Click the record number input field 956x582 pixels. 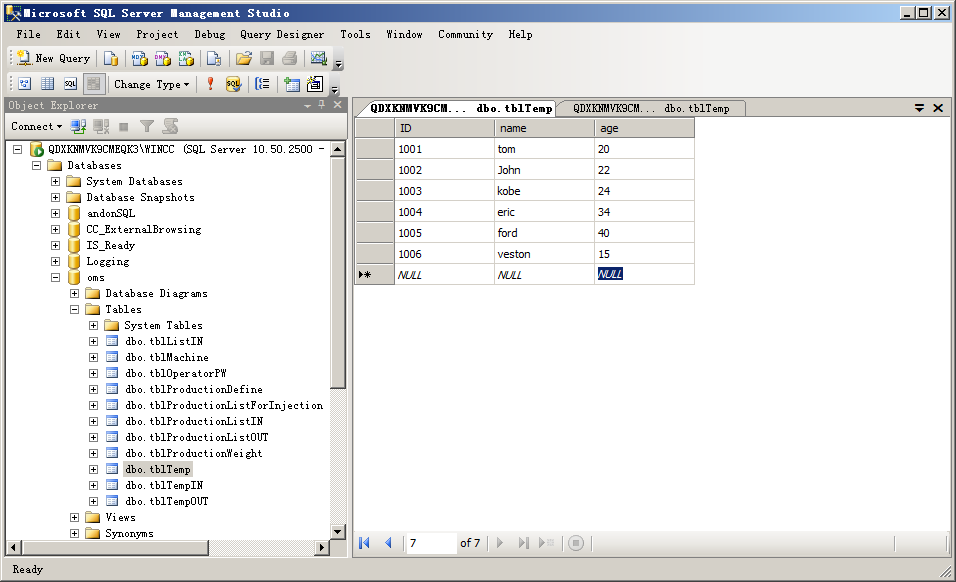tap(432, 542)
